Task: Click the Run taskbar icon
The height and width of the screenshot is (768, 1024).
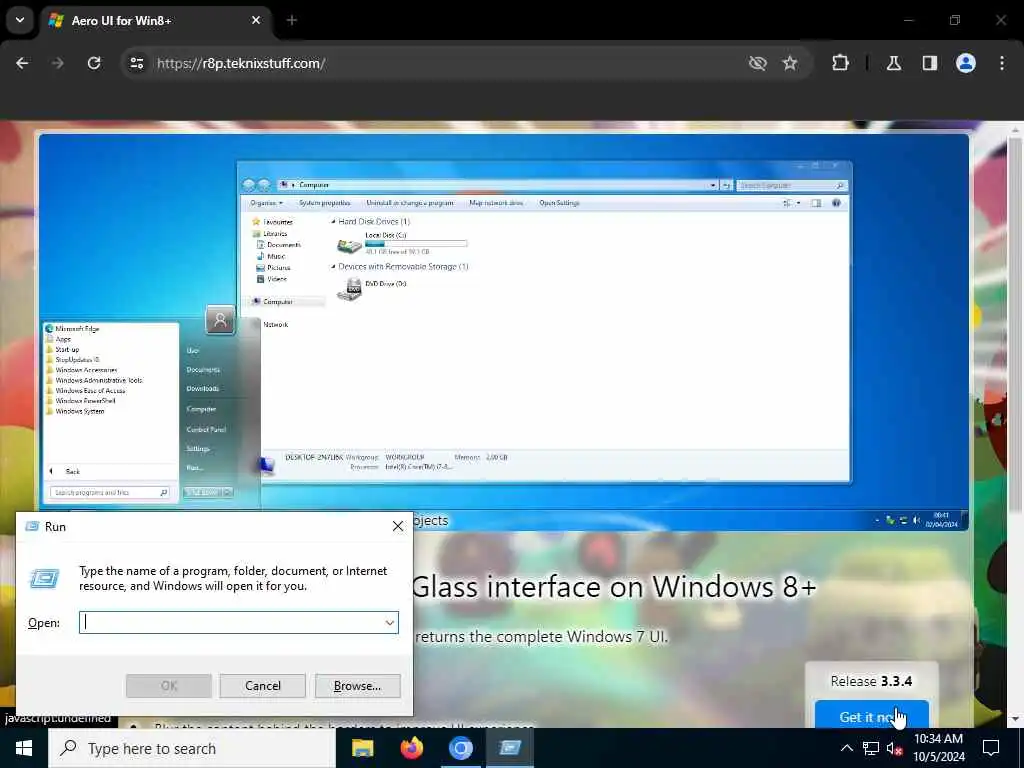Action: [510, 748]
